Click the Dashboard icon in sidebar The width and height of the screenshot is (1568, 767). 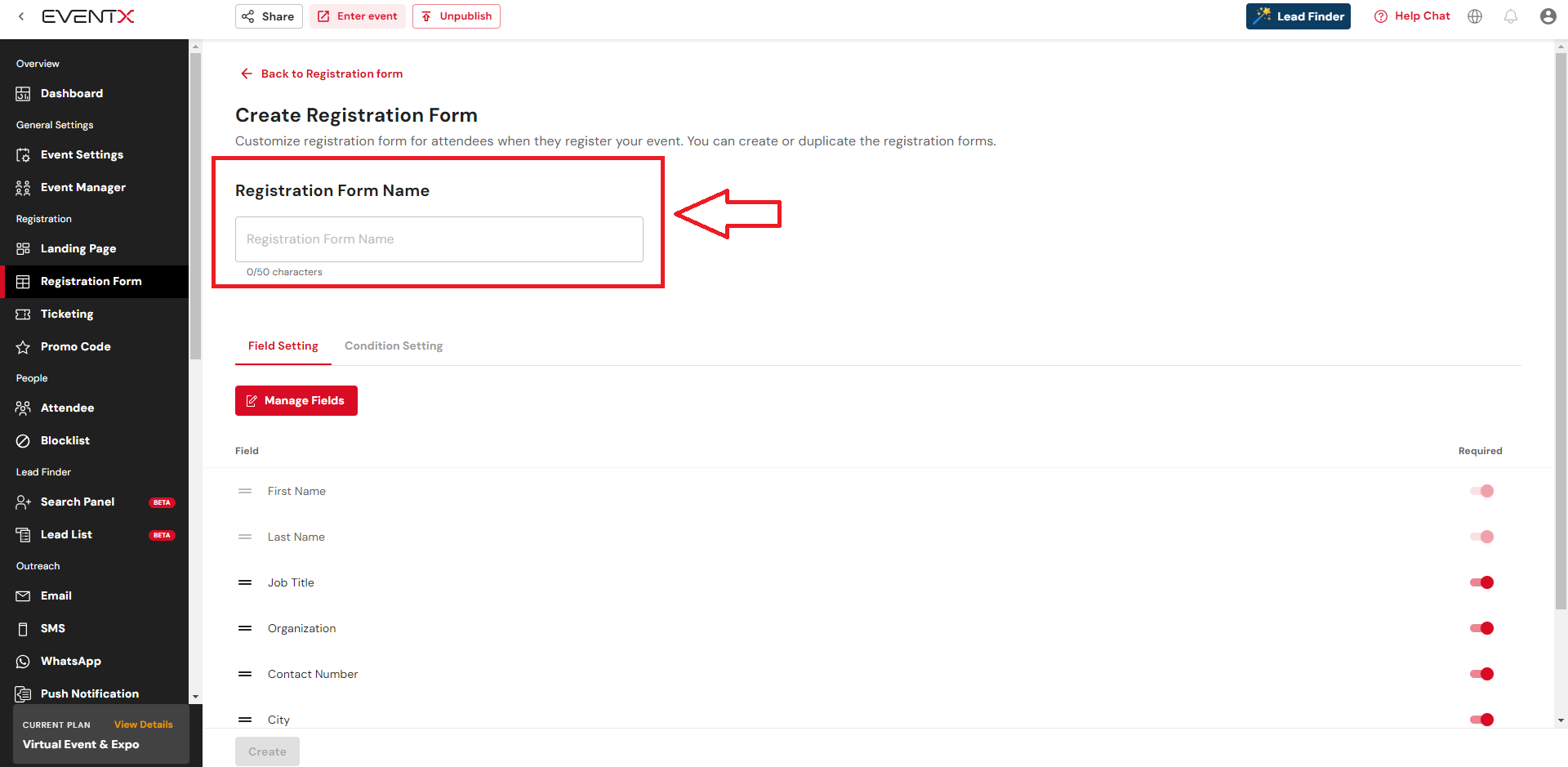coord(23,94)
